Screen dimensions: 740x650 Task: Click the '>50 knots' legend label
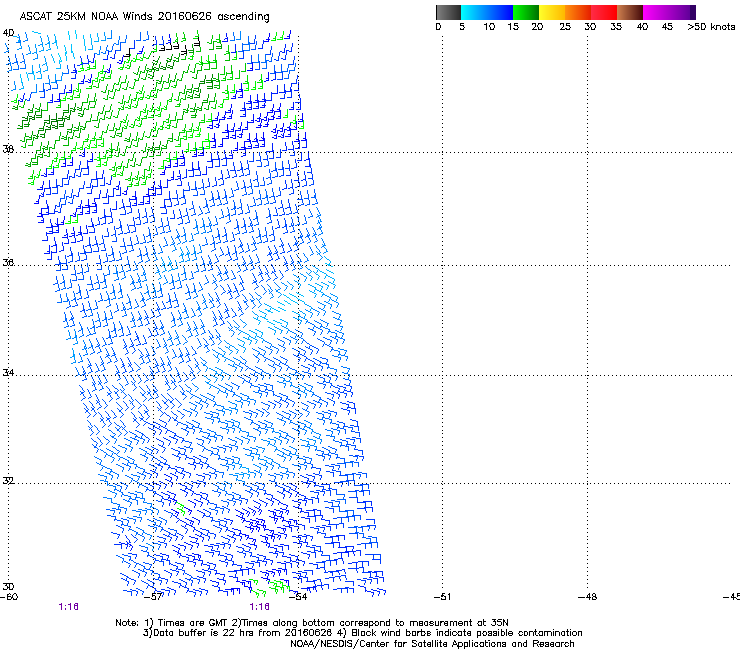[x=711, y=27]
